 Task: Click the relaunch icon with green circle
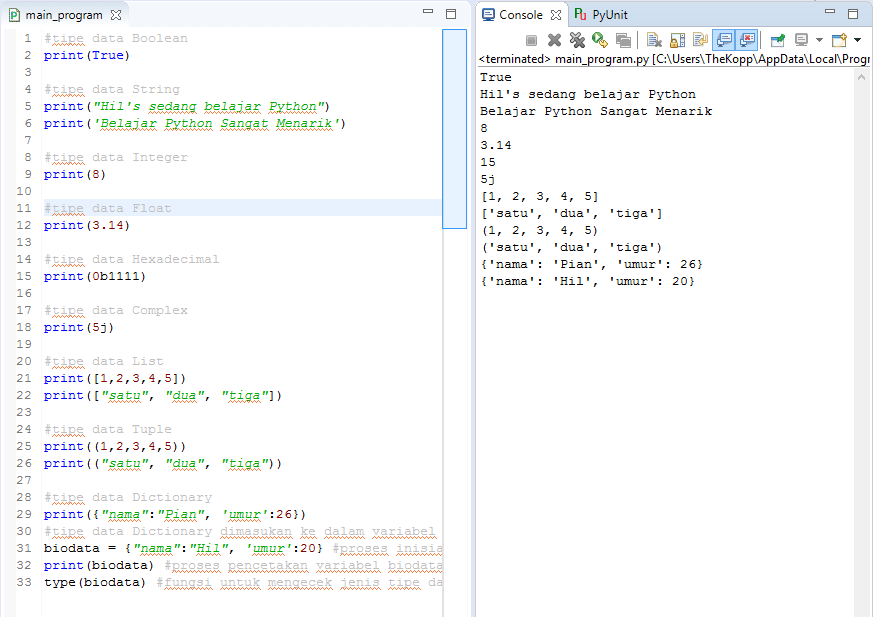[x=600, y=40]
